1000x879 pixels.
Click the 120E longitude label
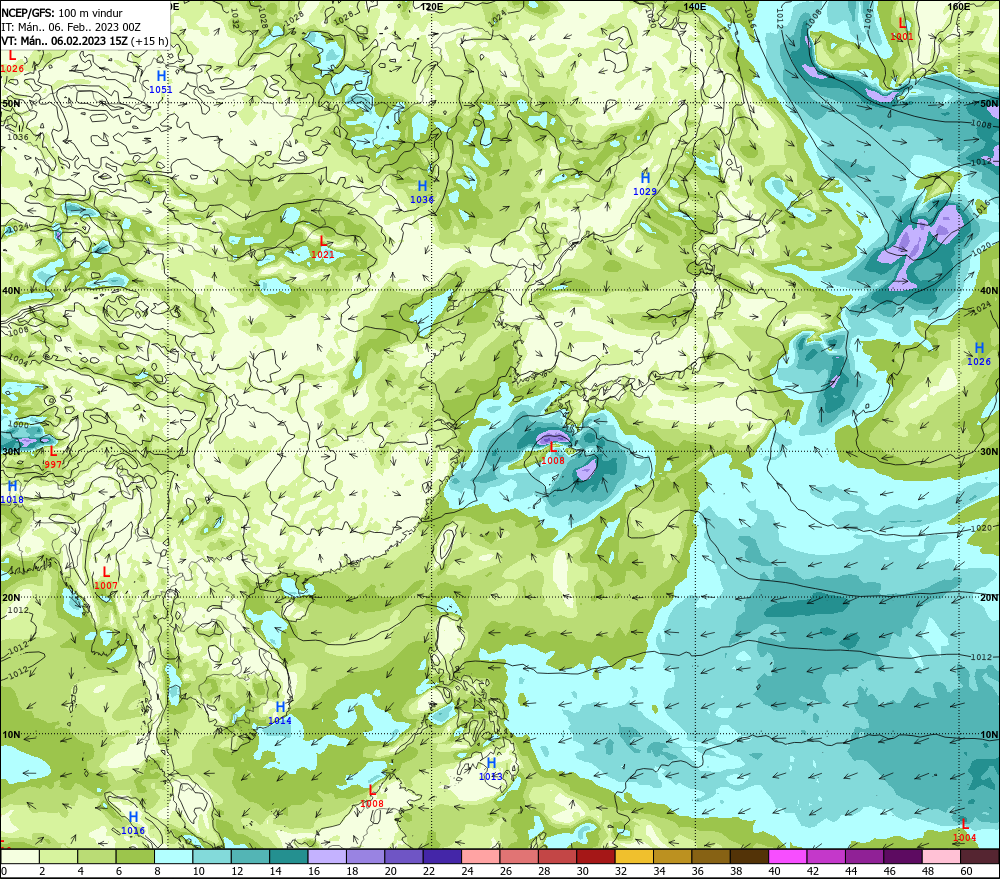point(432,6)
